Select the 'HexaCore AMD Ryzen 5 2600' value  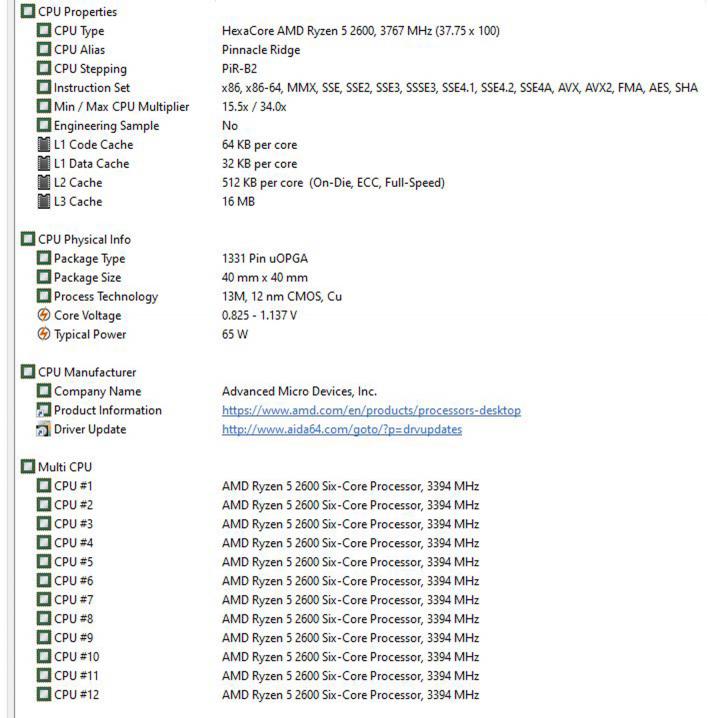[x=361, y=31]
